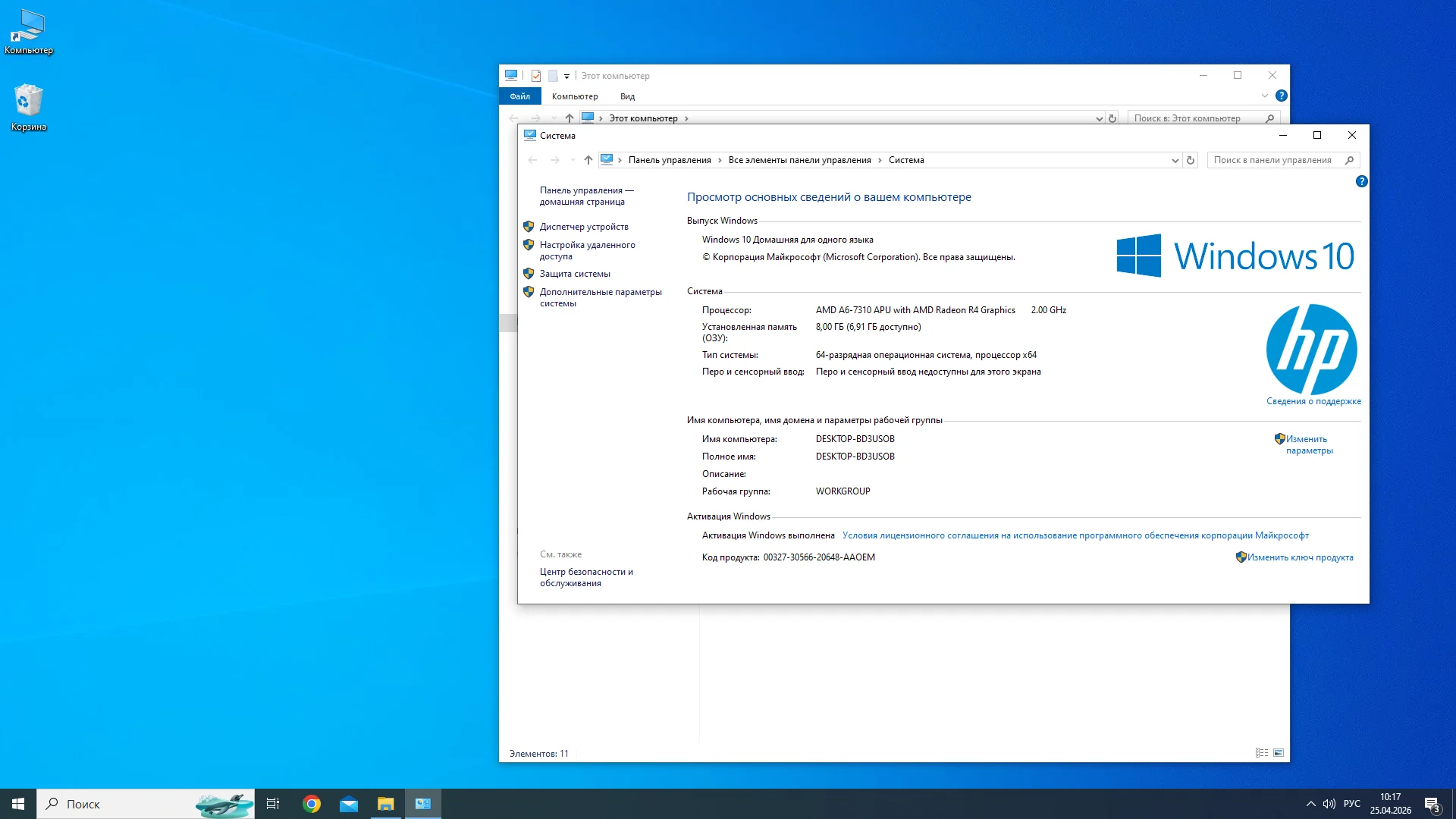The height and width of the screenshot is (819, 1456).
Task: Open Task View on the taskbar
Action: pyautogui.click(x=273, y=804)
